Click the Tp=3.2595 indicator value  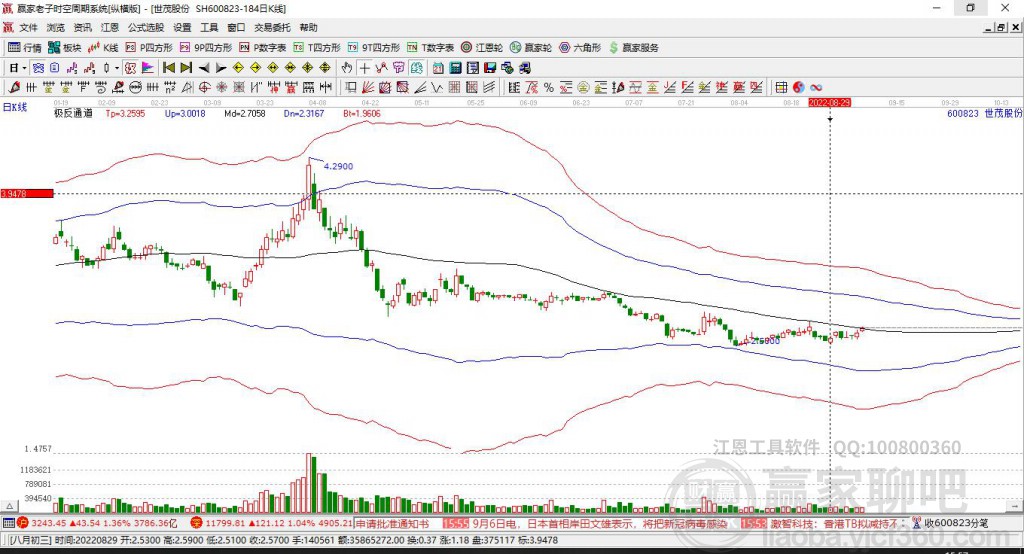click(x=125, y=114)
